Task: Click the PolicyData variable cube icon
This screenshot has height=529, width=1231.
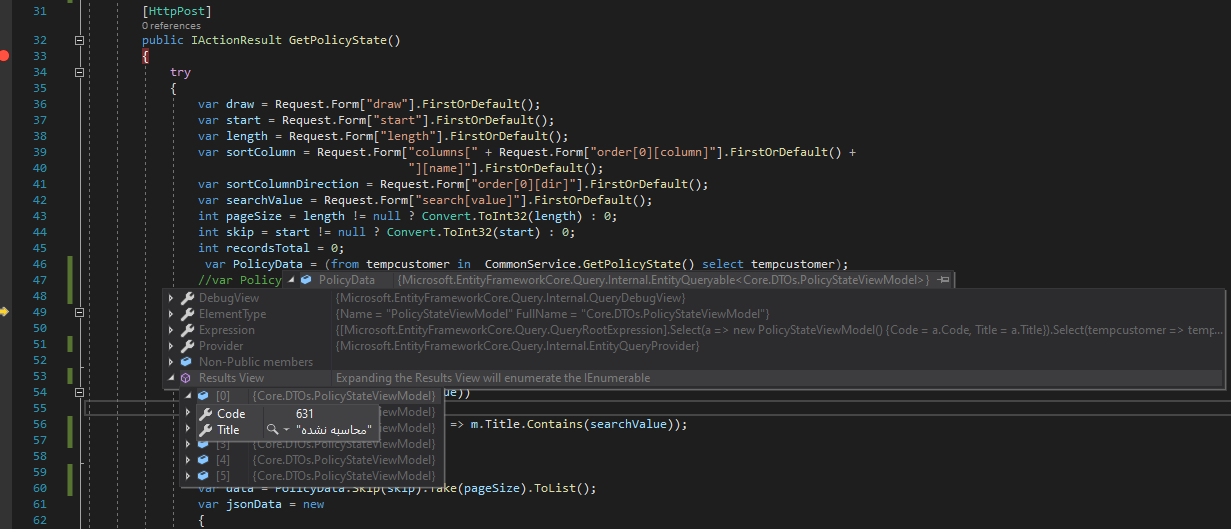Action: [307, 280]
